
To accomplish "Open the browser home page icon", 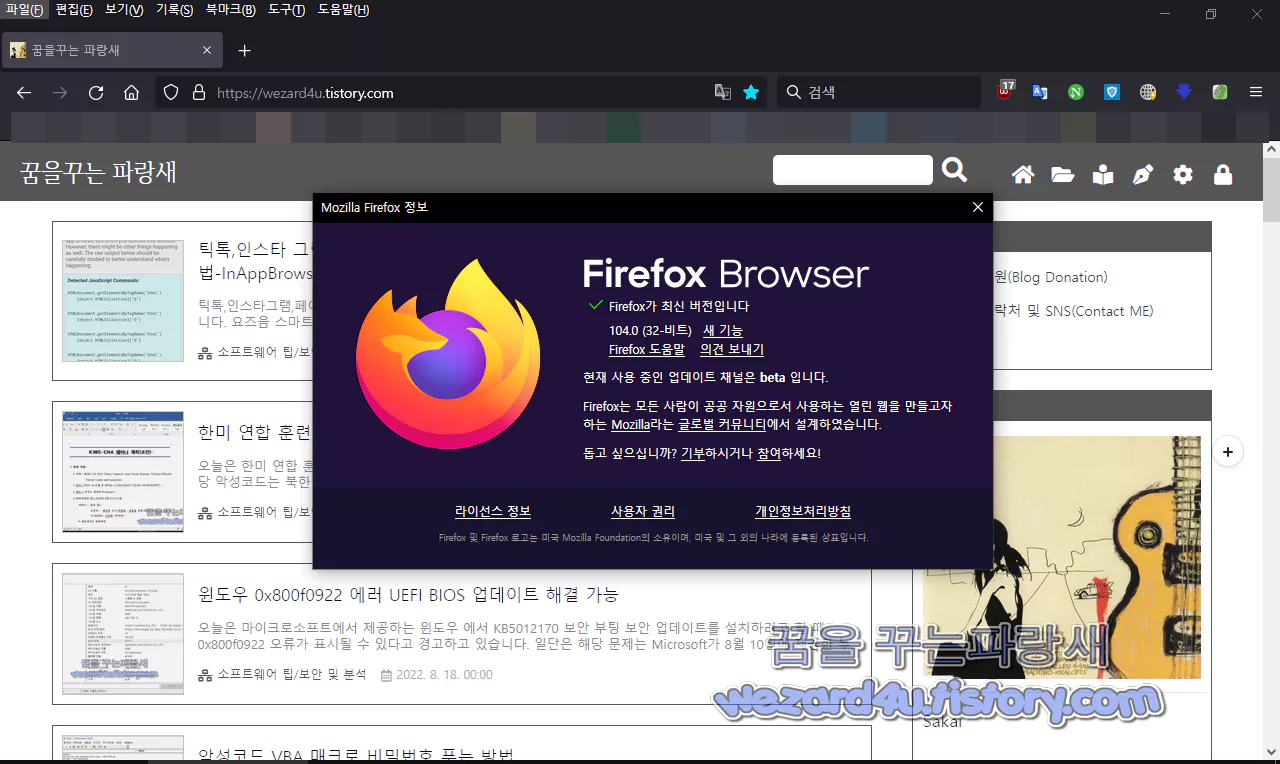I will click(x=131, y=92).
